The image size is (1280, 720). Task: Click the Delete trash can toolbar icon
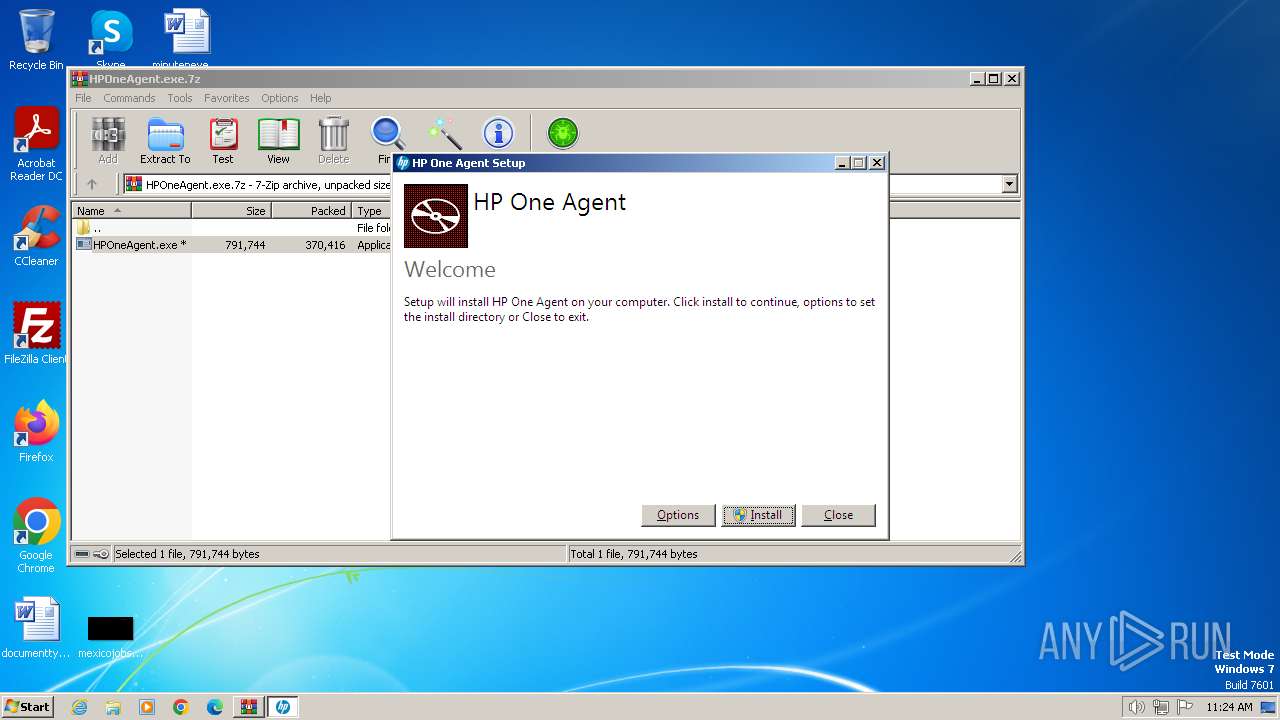[333, 140]
